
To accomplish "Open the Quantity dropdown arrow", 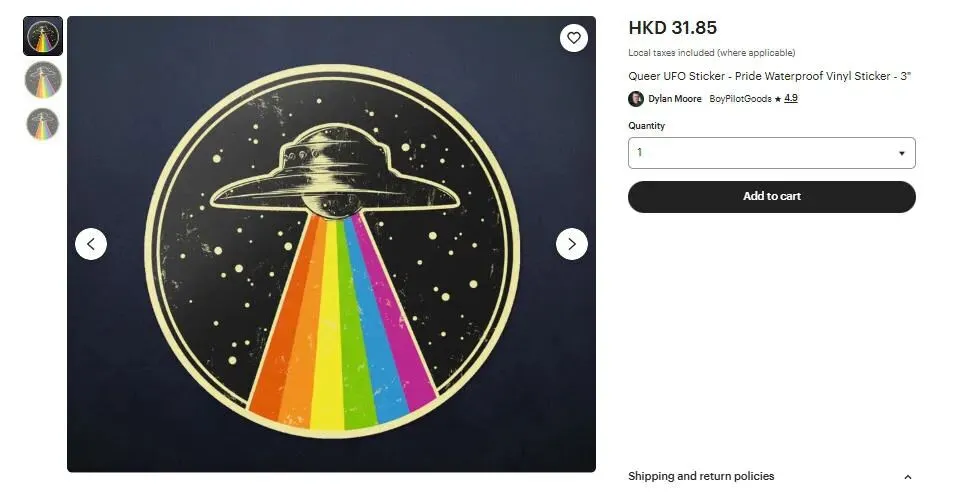I will 901,153.
